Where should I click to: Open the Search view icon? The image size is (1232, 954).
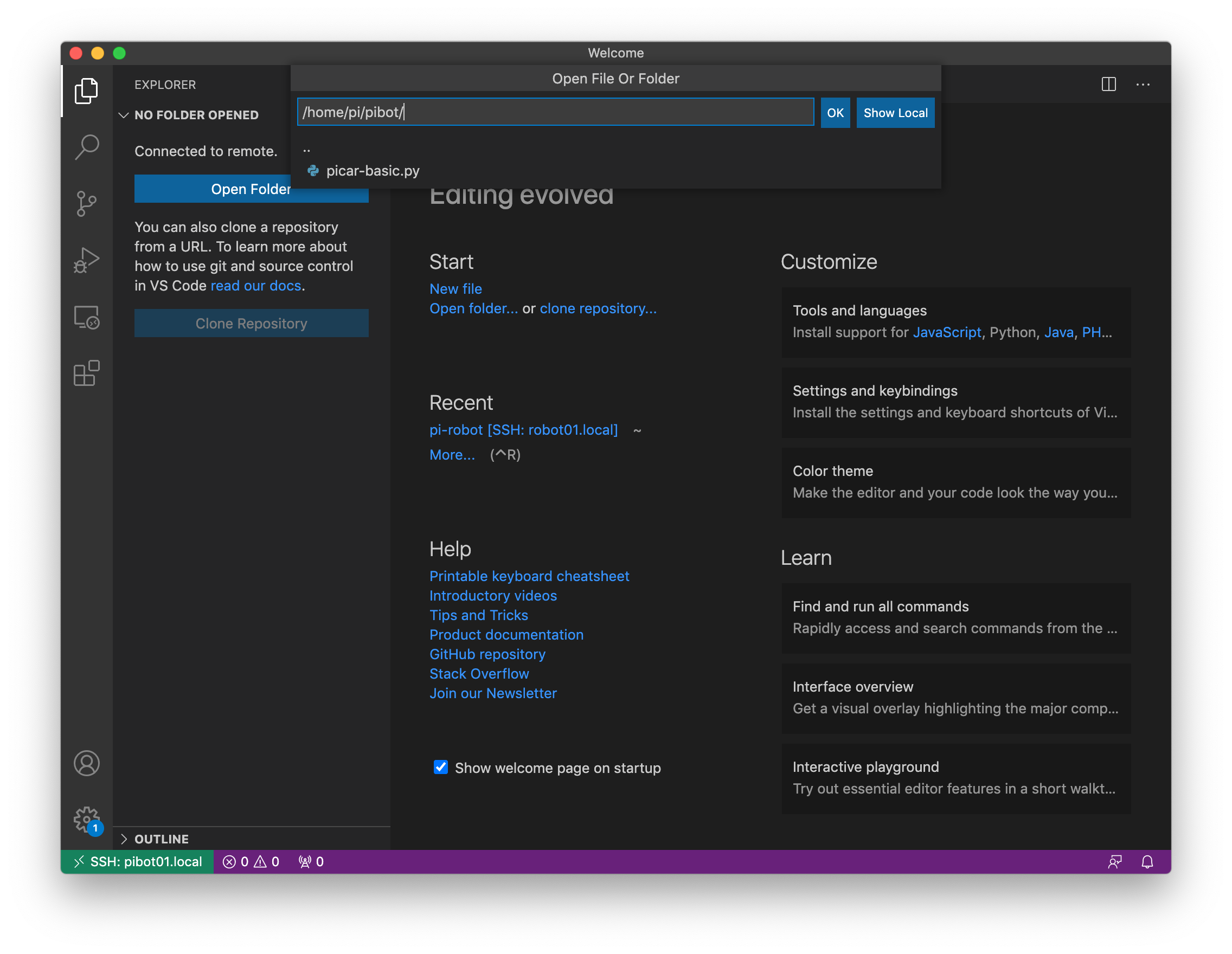point(86,147)
